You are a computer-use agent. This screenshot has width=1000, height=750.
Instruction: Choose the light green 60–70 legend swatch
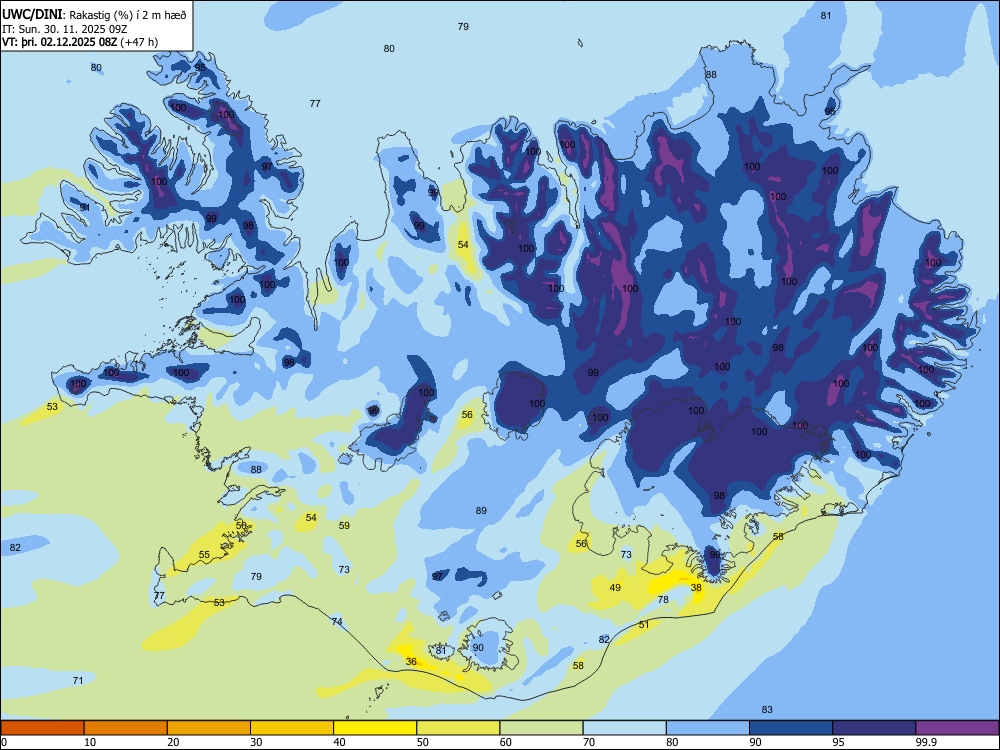(541, 728)
